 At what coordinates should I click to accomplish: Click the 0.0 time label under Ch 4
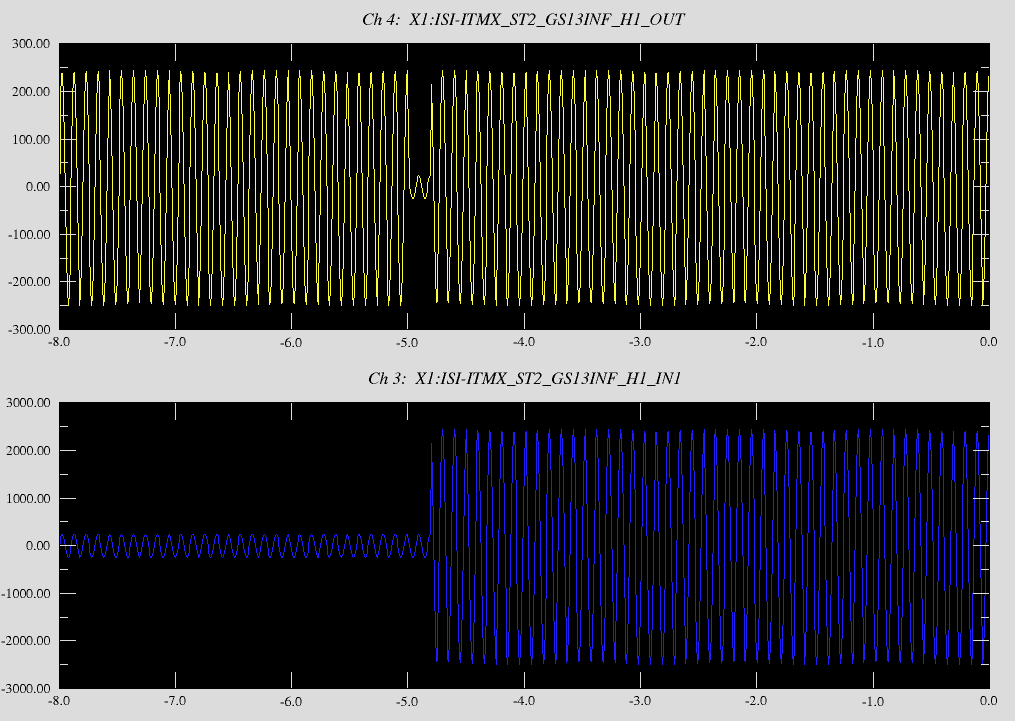click(x=988, y=342)
